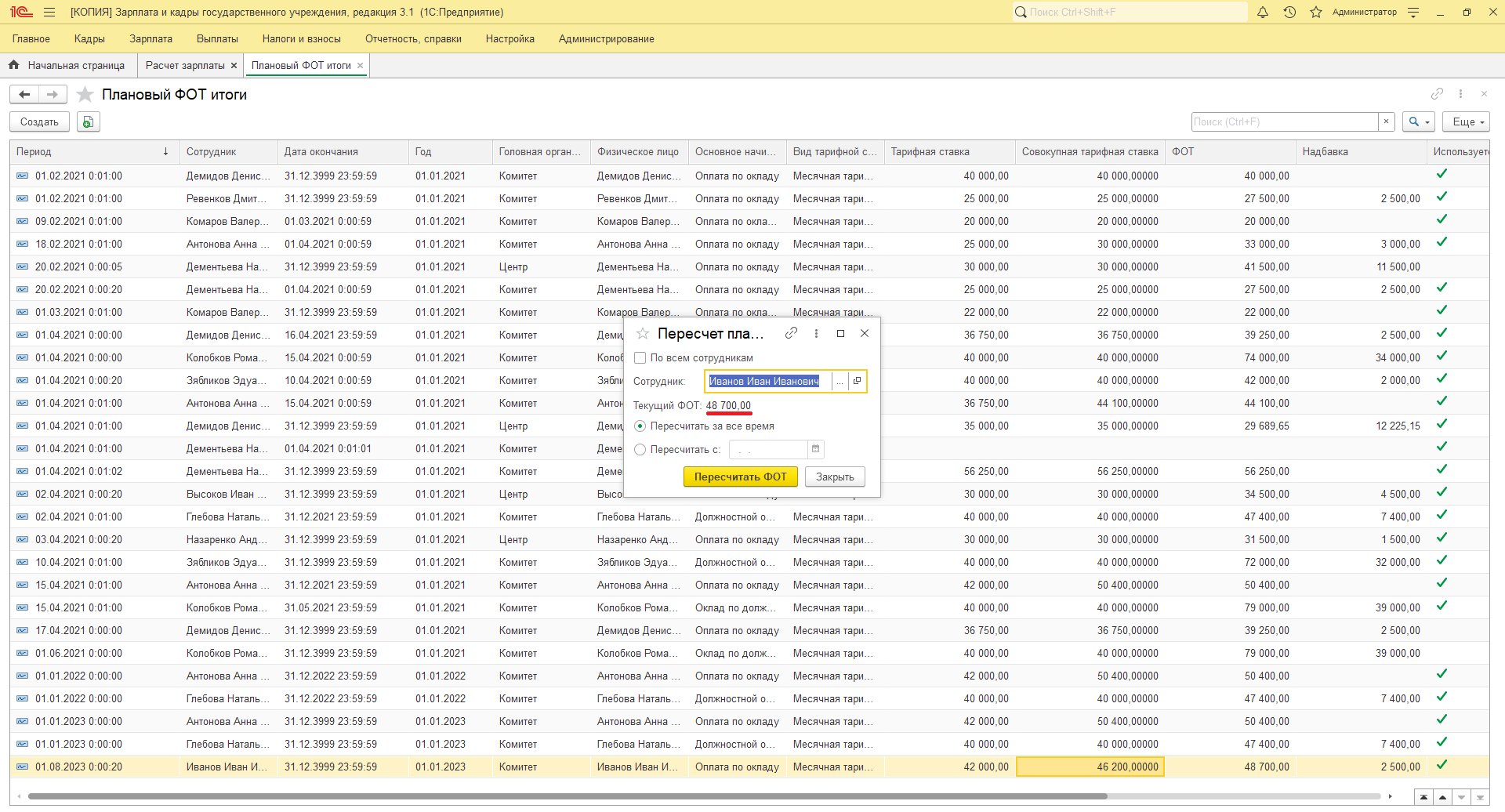Go forward with the right arrow
This screenshot has height=812, width=1505.
coord(53,94)
